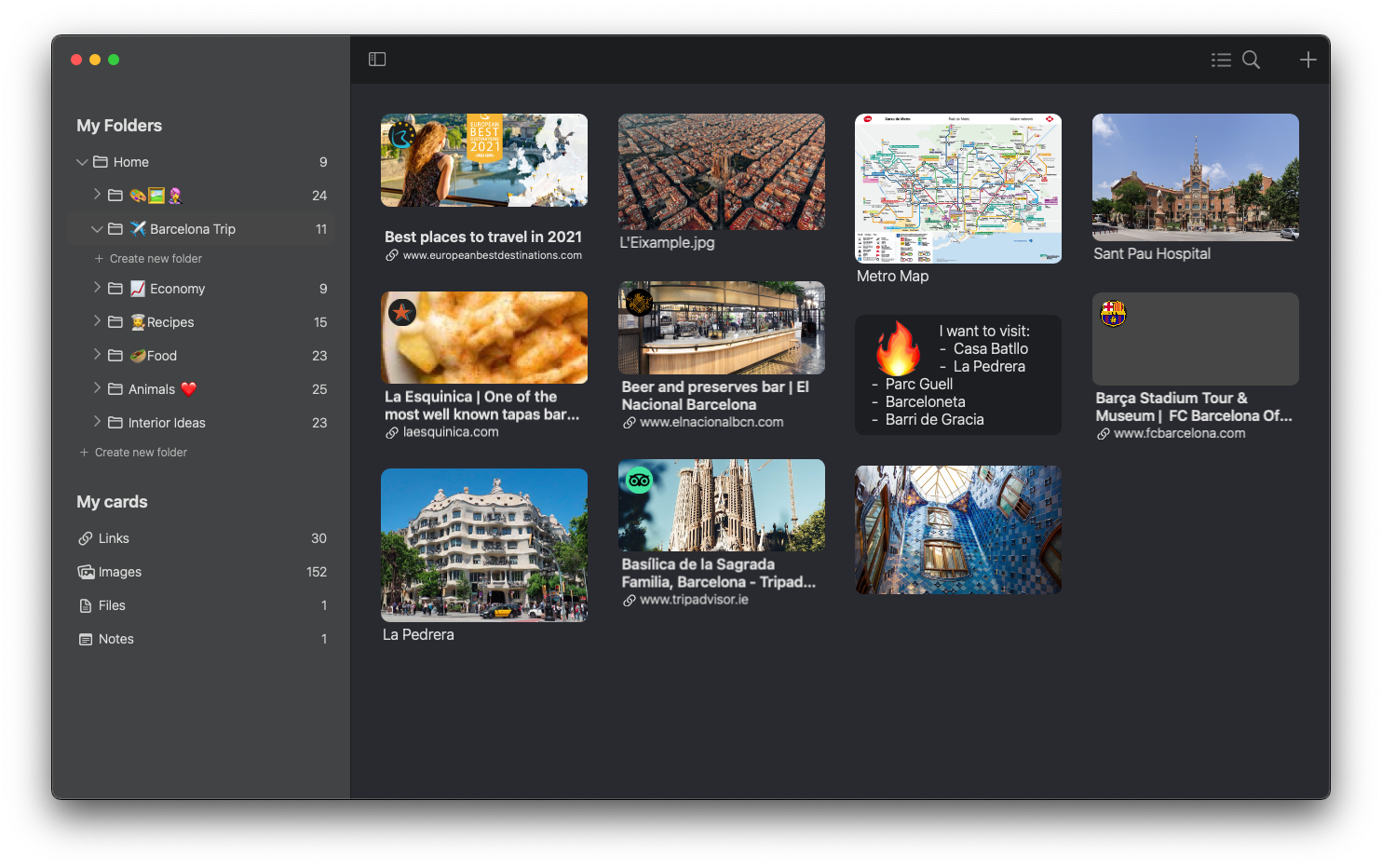Open the Metro Map thumbnail
The height and width of the screenshot is (868, 1382).
pos(958,189)
